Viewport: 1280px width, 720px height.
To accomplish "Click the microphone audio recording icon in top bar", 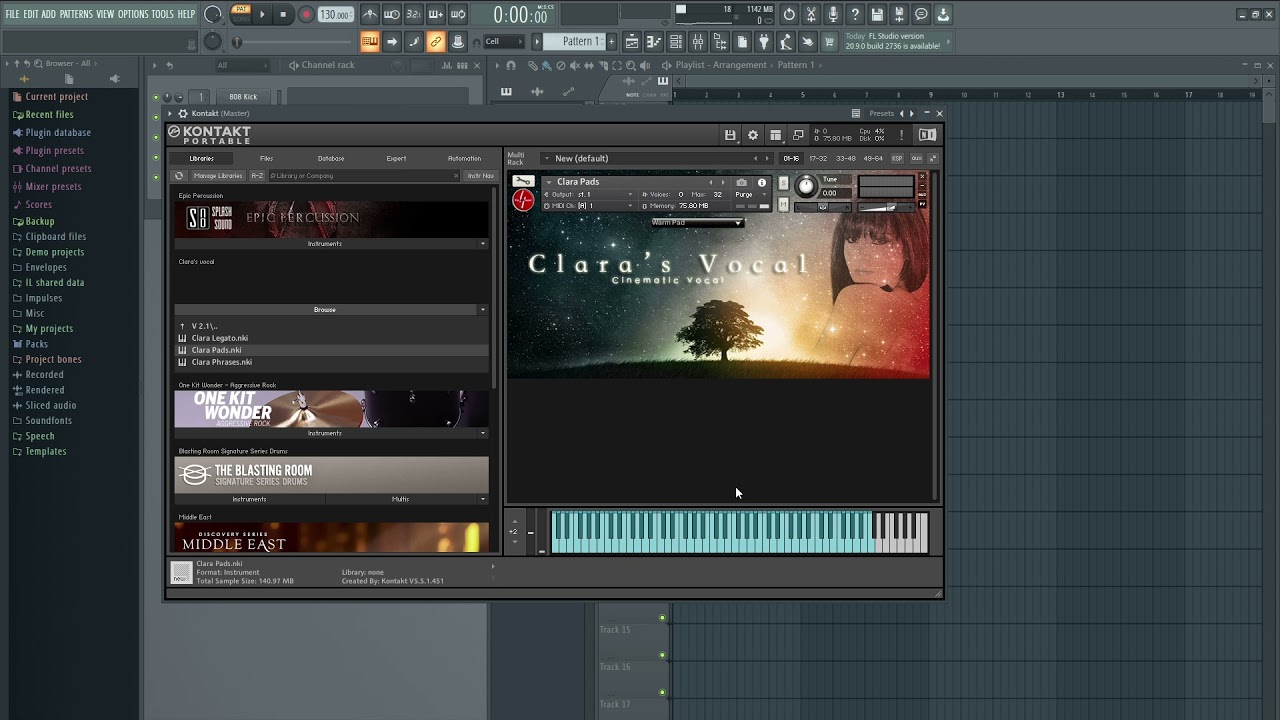I will (x=833, y=14).
